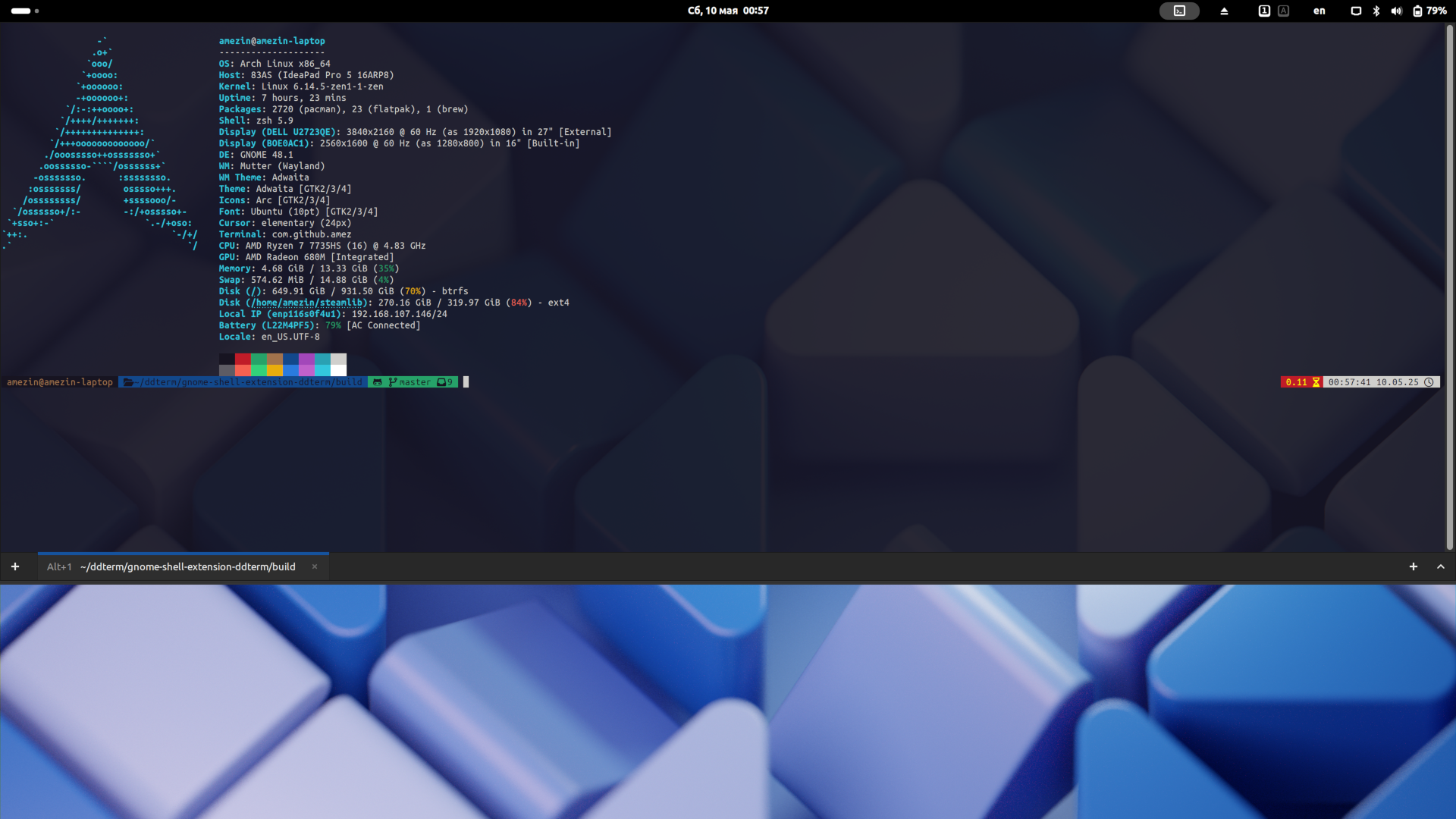This screenshot has height=819, width=1456.
Task: Click the 'Icons: Arc [GTK2/3/4]' line
Action: coord(275,200)
